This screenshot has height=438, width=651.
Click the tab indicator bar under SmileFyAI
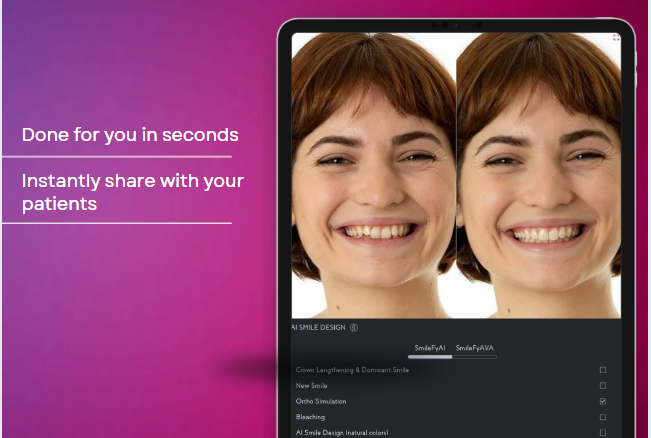(x=430, y=356)
